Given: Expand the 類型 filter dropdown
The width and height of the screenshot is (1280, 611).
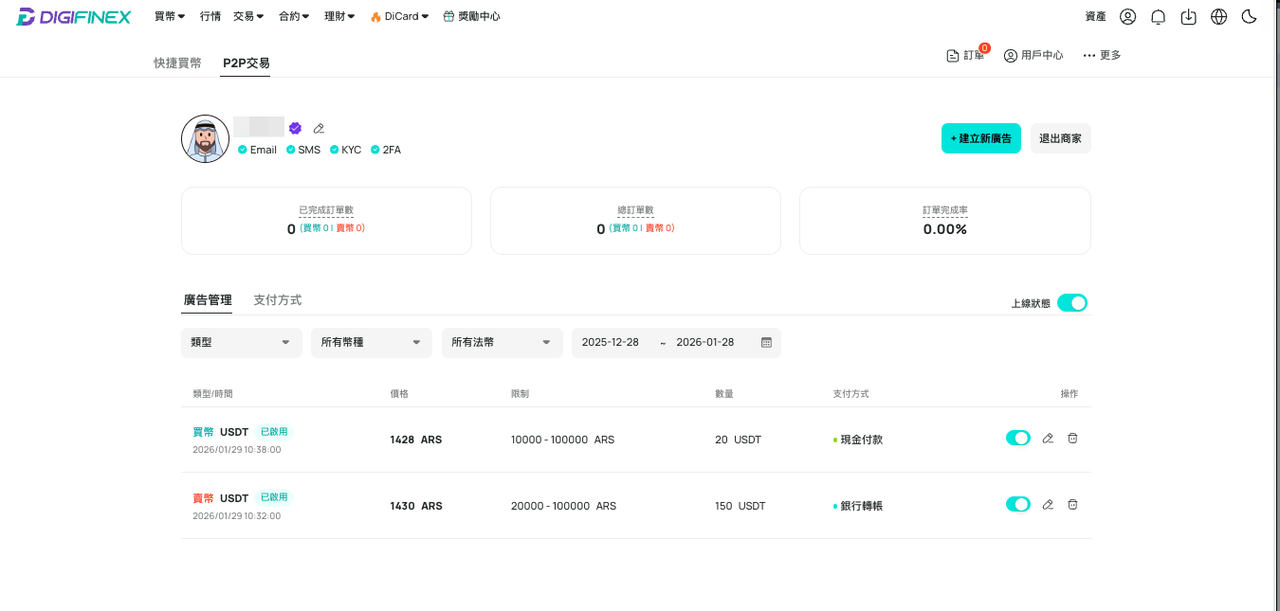Looking at the screenshot, I should [x=241, y=342].
